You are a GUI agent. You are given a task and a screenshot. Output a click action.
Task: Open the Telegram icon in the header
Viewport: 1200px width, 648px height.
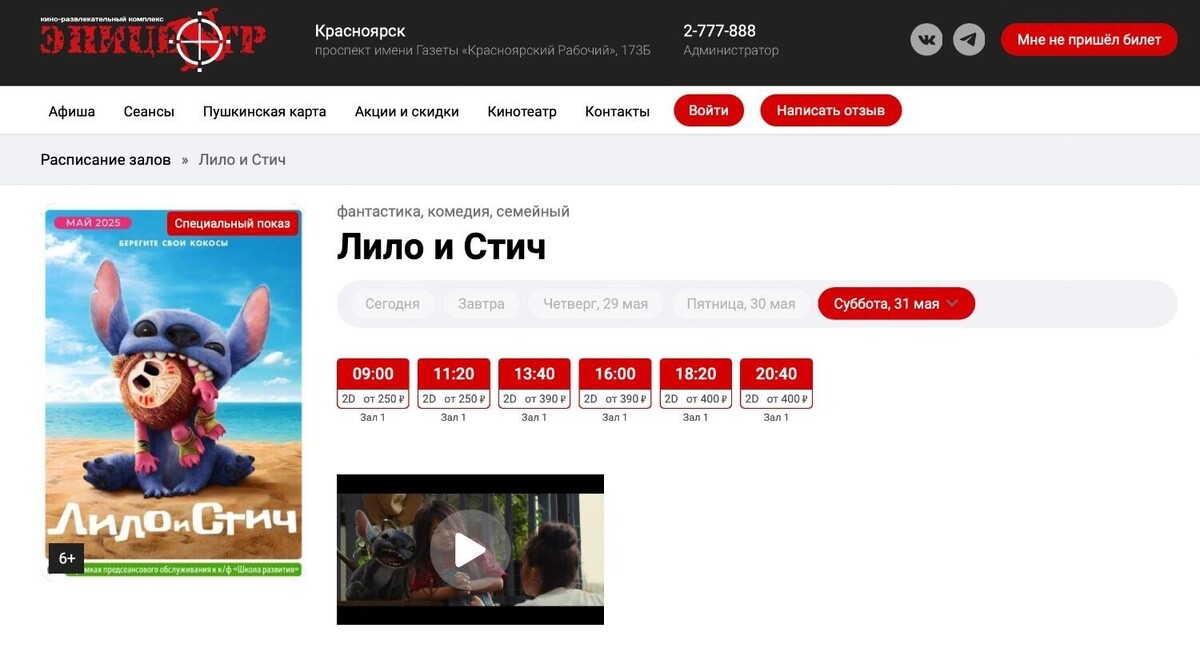point(967,39)
